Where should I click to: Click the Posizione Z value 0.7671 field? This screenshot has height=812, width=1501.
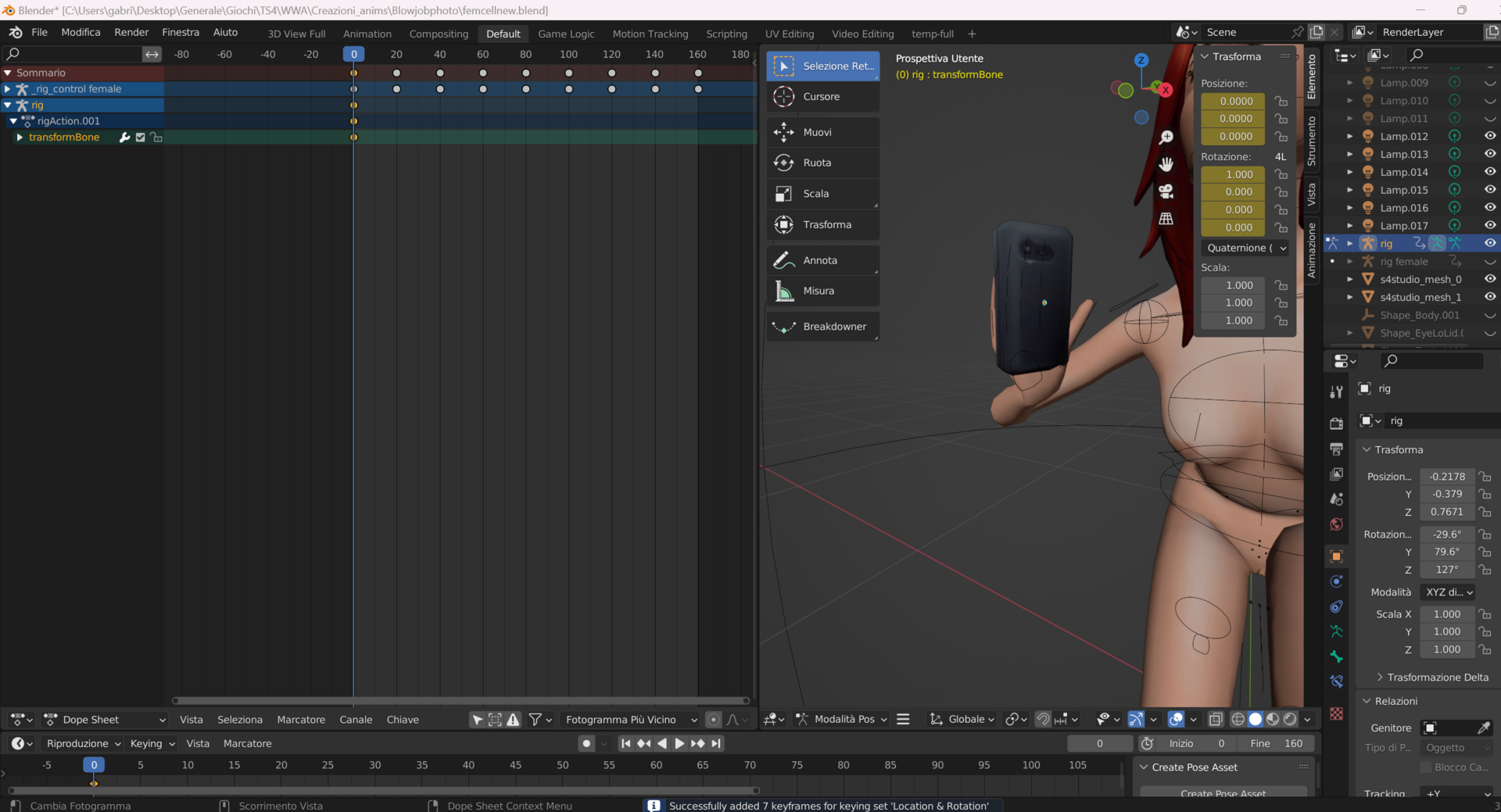(1447, 512)
